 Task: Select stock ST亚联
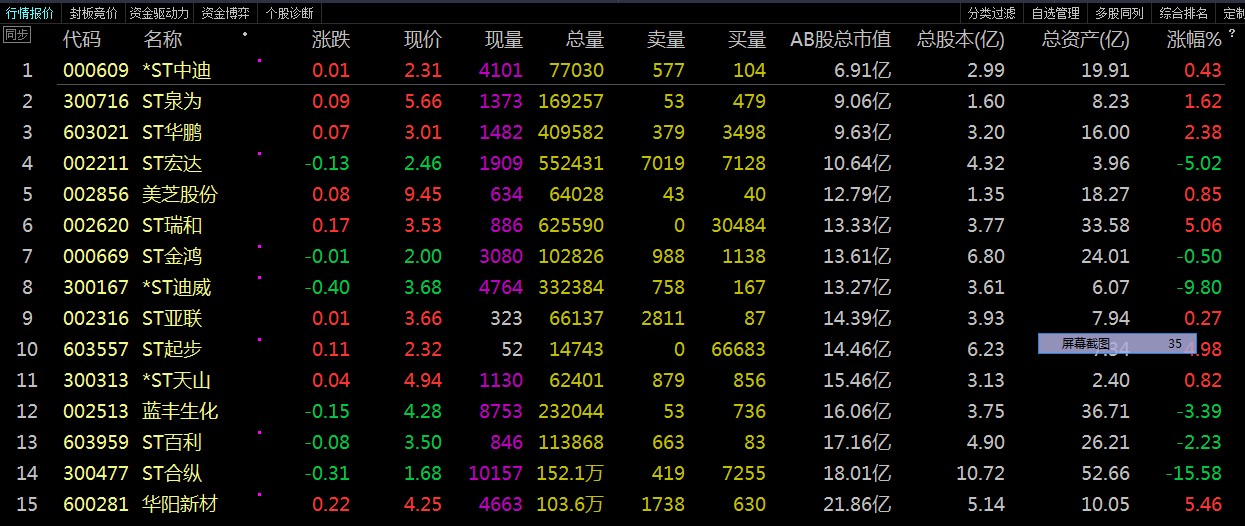point(172,319)
